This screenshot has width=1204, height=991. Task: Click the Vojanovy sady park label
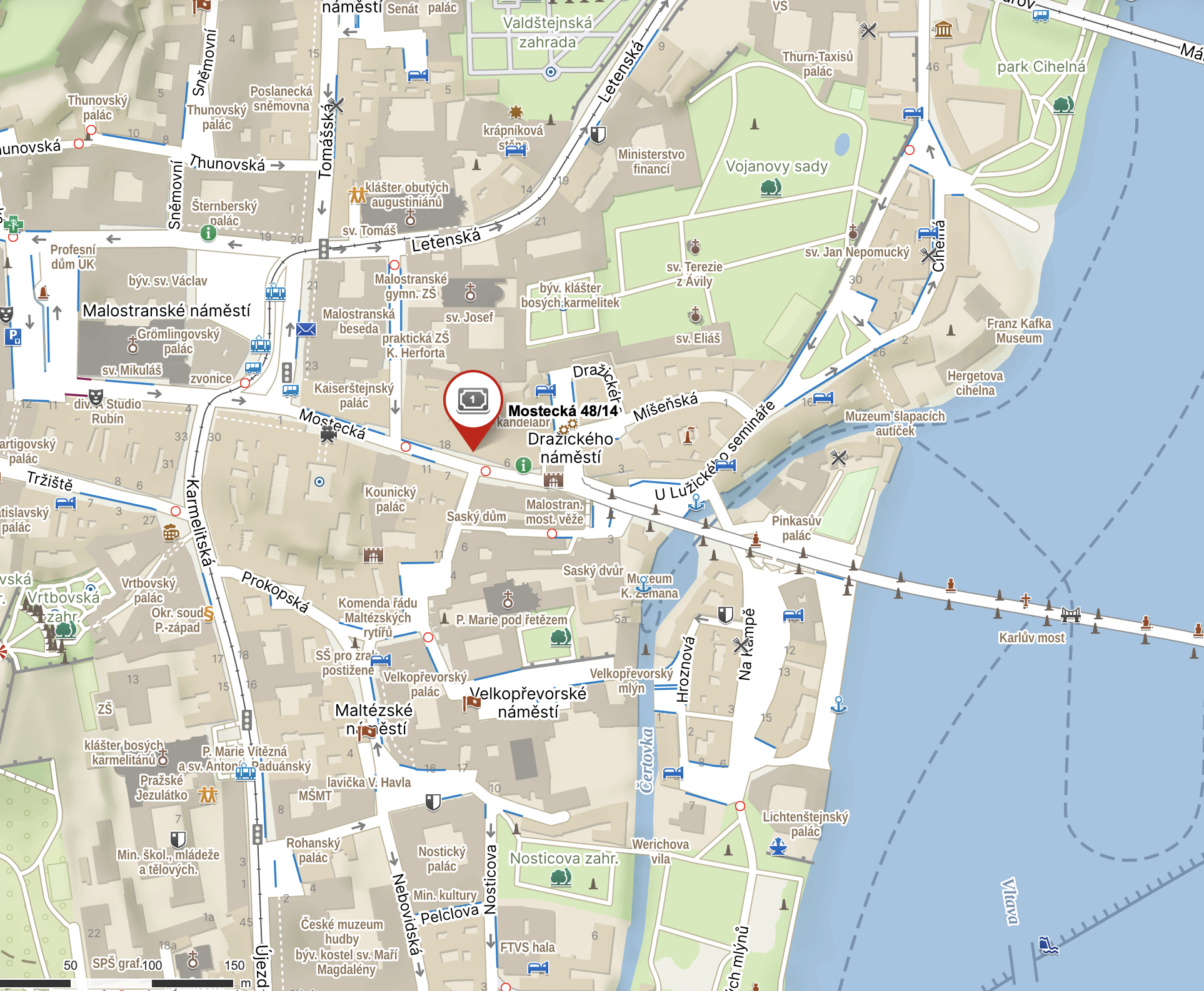[x=776, y=166]
